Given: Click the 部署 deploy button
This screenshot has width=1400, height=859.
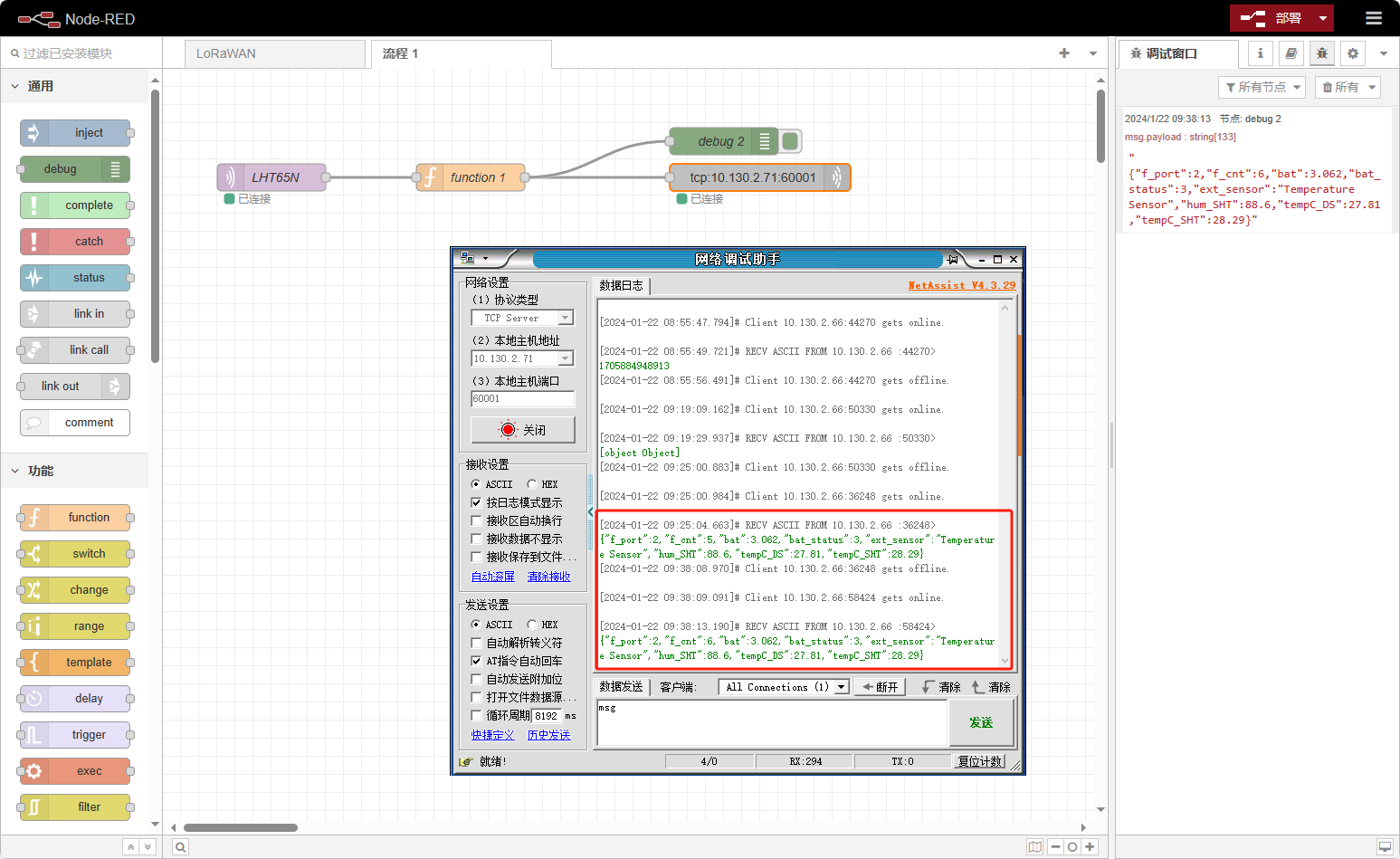Looking at the screenshot, I should 1271,18.
